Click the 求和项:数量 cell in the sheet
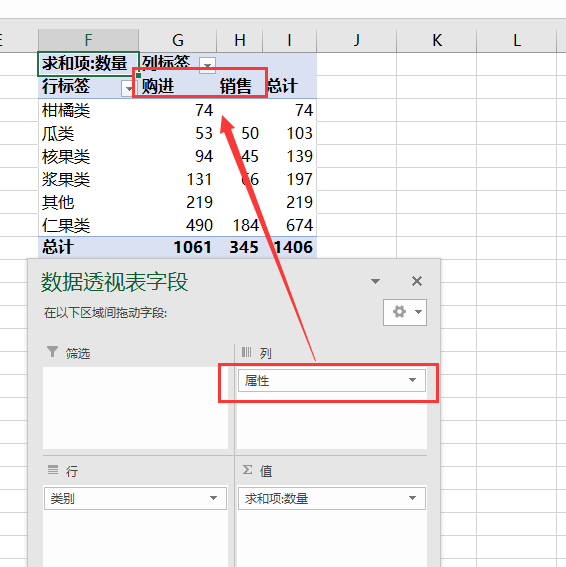The image size is (566, 567). (x=88, y=64)
